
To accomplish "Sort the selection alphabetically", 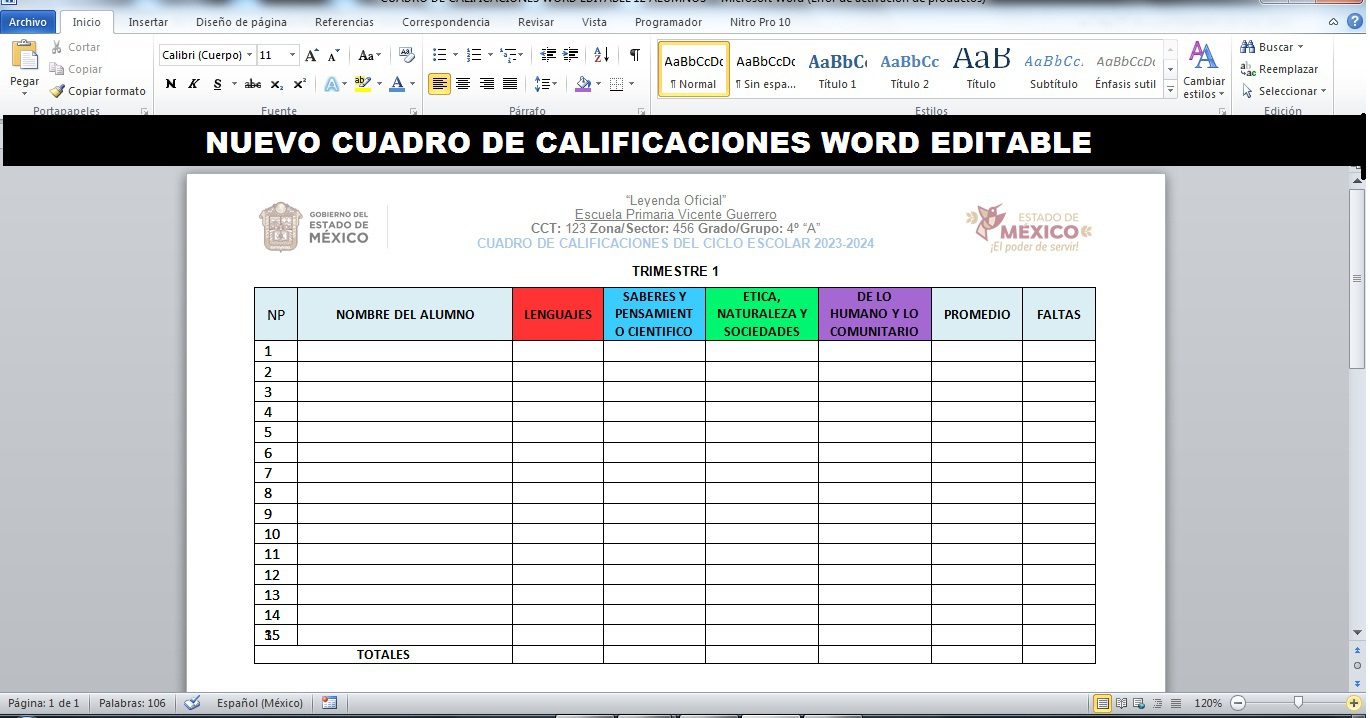I will click(x=601, y=55).
